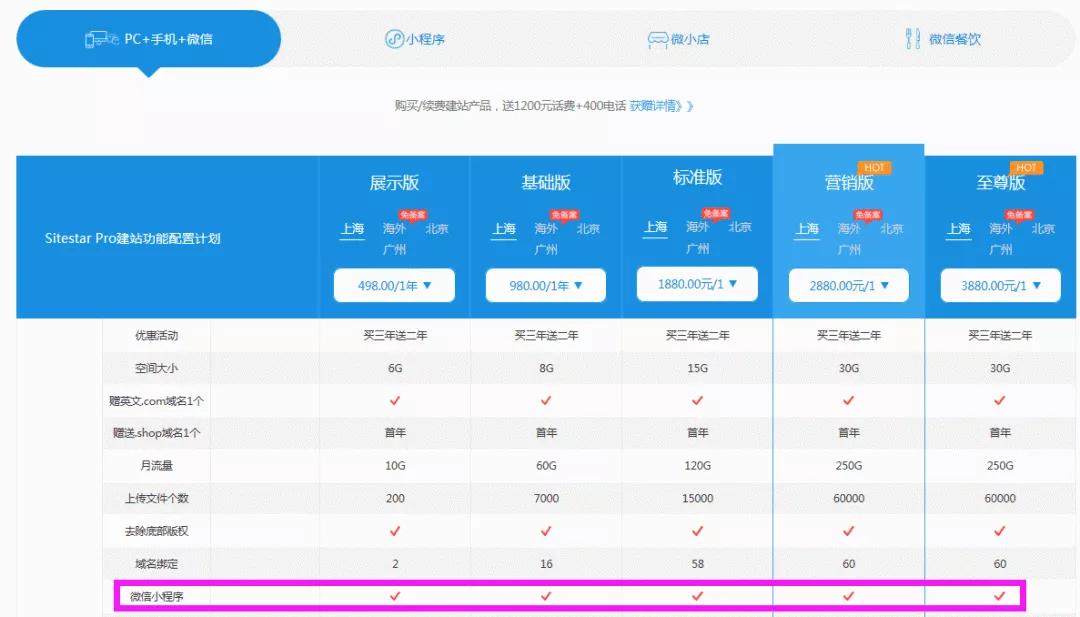This screenshot has height=617, width=1080.
Task: Click the 展示版 plan heading
Action: pyautogui.click(x=394, y=182)
